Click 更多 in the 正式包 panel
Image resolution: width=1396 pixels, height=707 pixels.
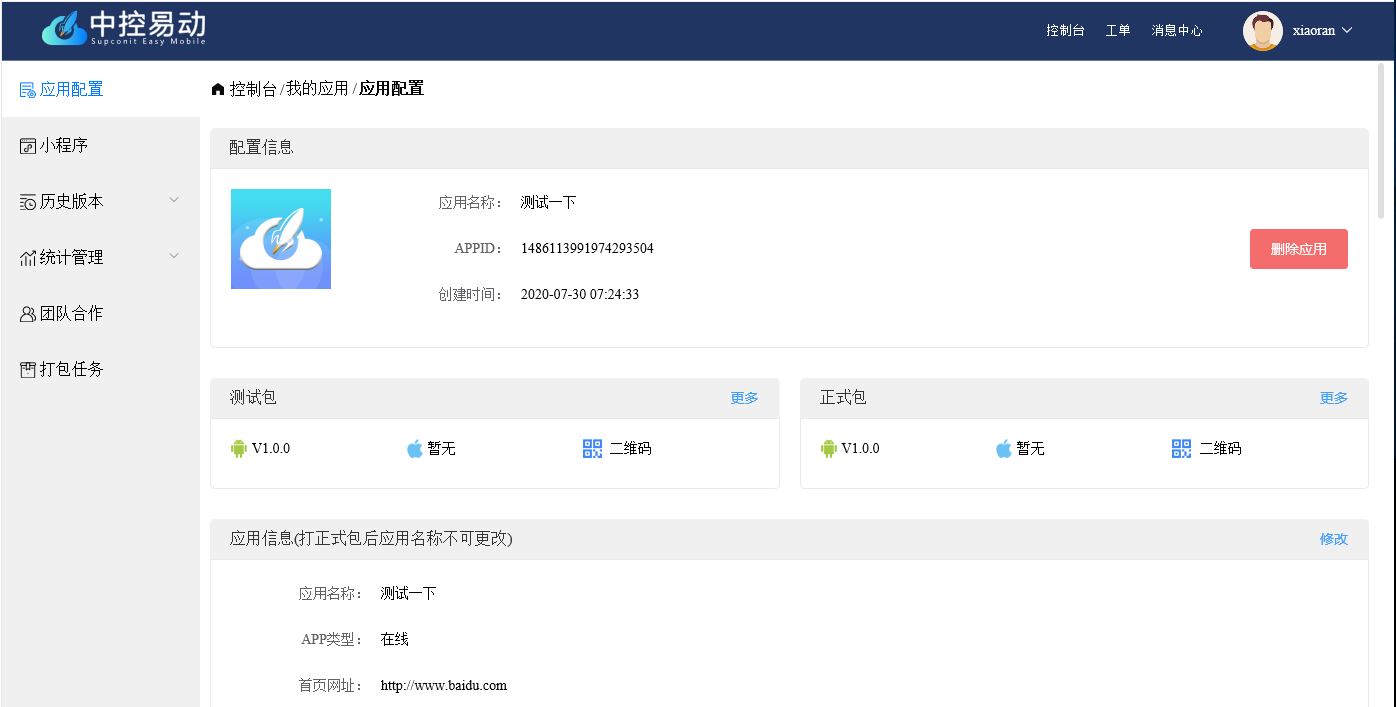(1334, 398)
